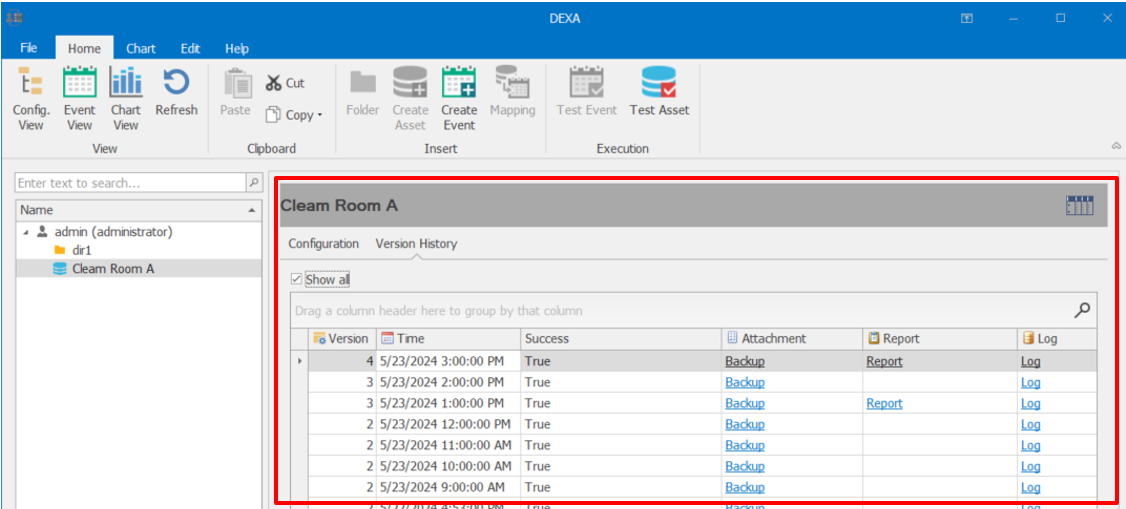Image resolution: width=1126 pixels, height=509 pixels.
Task: Open the File menu
Action: (29, 48)
